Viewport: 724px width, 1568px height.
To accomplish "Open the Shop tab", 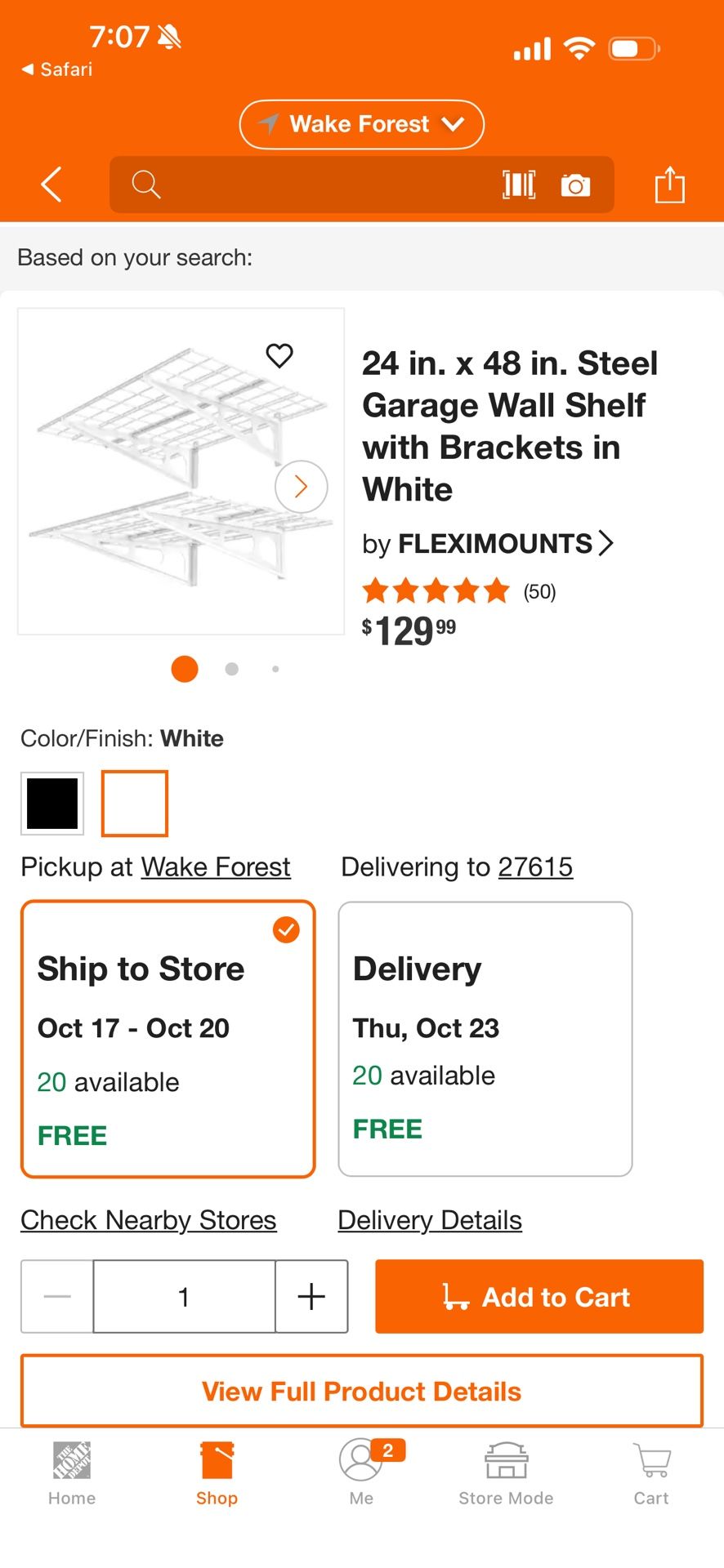I will pyautogui.click(x=216, y=1470).
